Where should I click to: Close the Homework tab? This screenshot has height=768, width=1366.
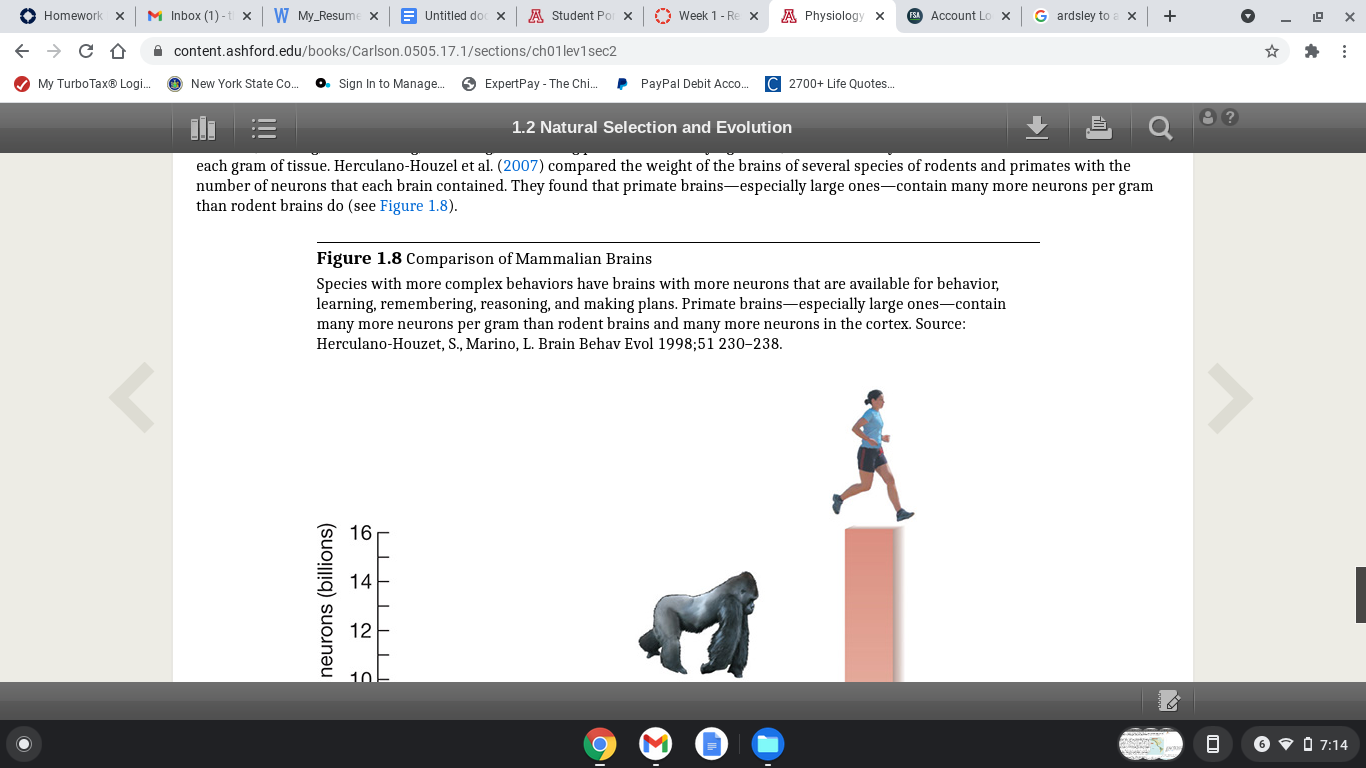(x=120, y=16)
